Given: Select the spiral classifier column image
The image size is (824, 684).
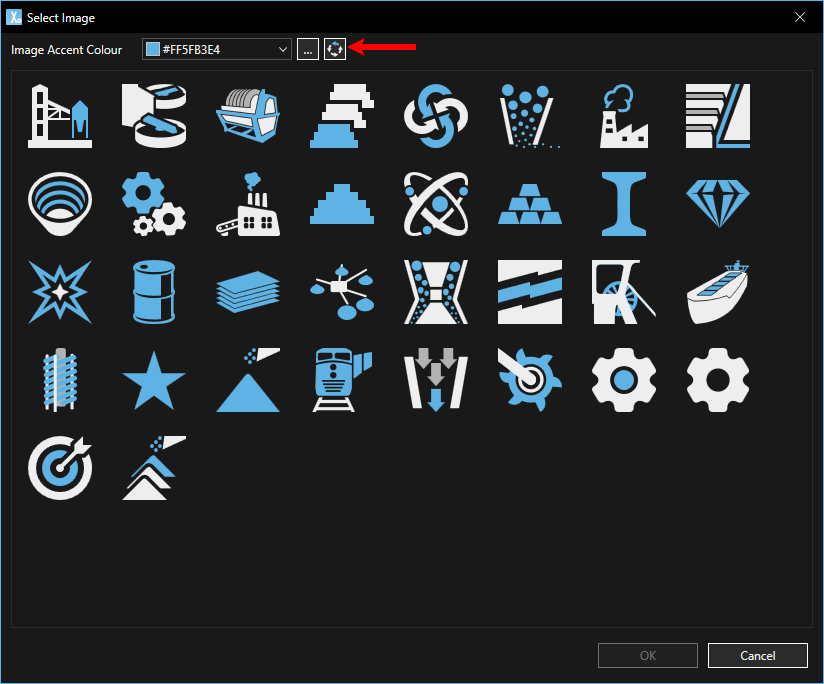Looking at the screenshot, I should pyautogui.click(x=60, y=380).
